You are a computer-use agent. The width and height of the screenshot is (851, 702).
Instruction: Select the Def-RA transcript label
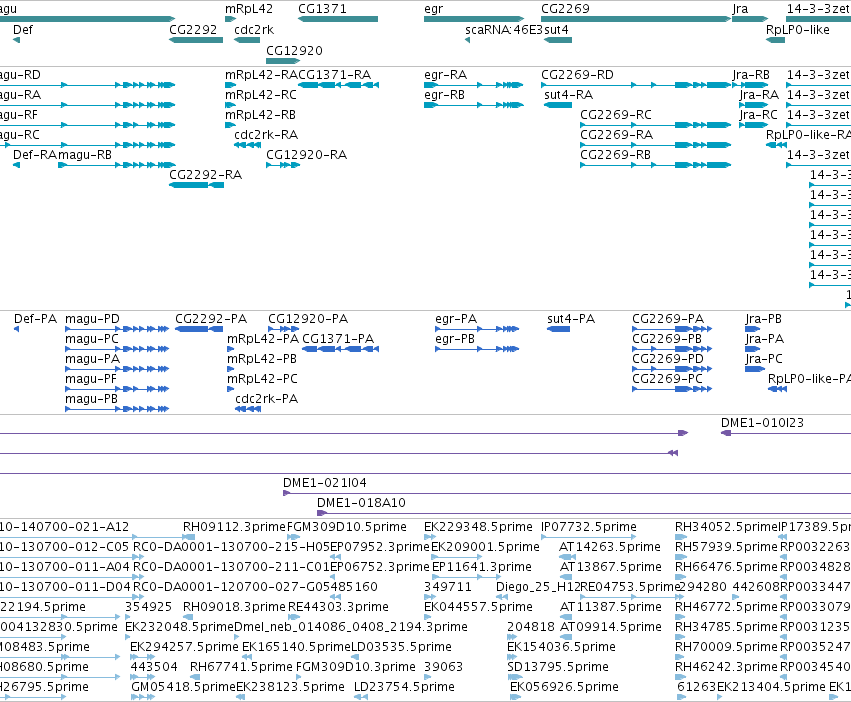coord(35,155)
